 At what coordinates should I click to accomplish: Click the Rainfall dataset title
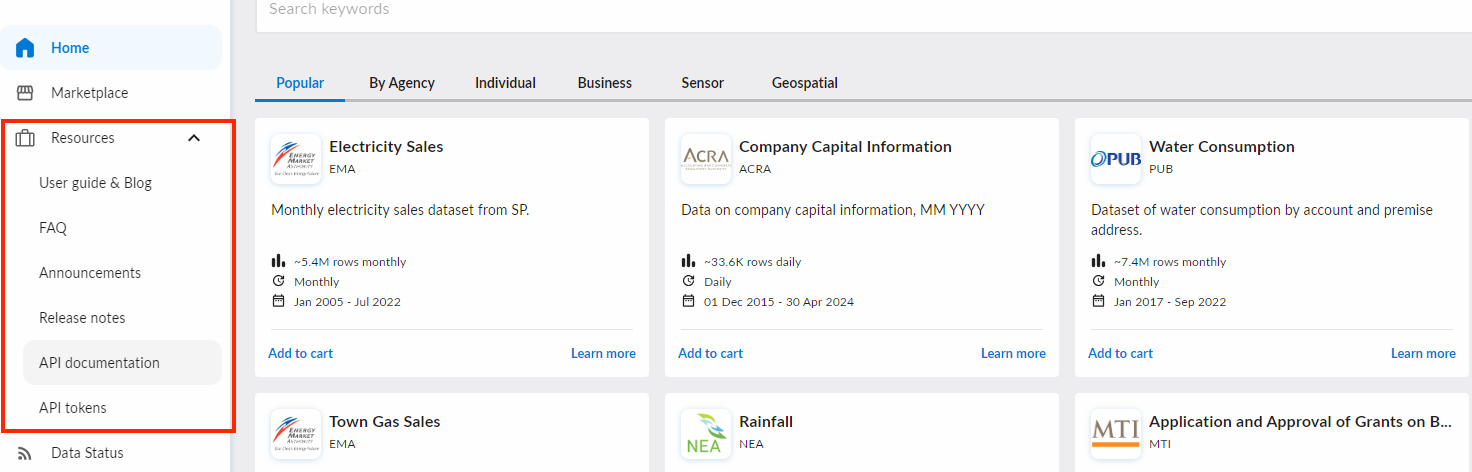[x=766, y=422]
